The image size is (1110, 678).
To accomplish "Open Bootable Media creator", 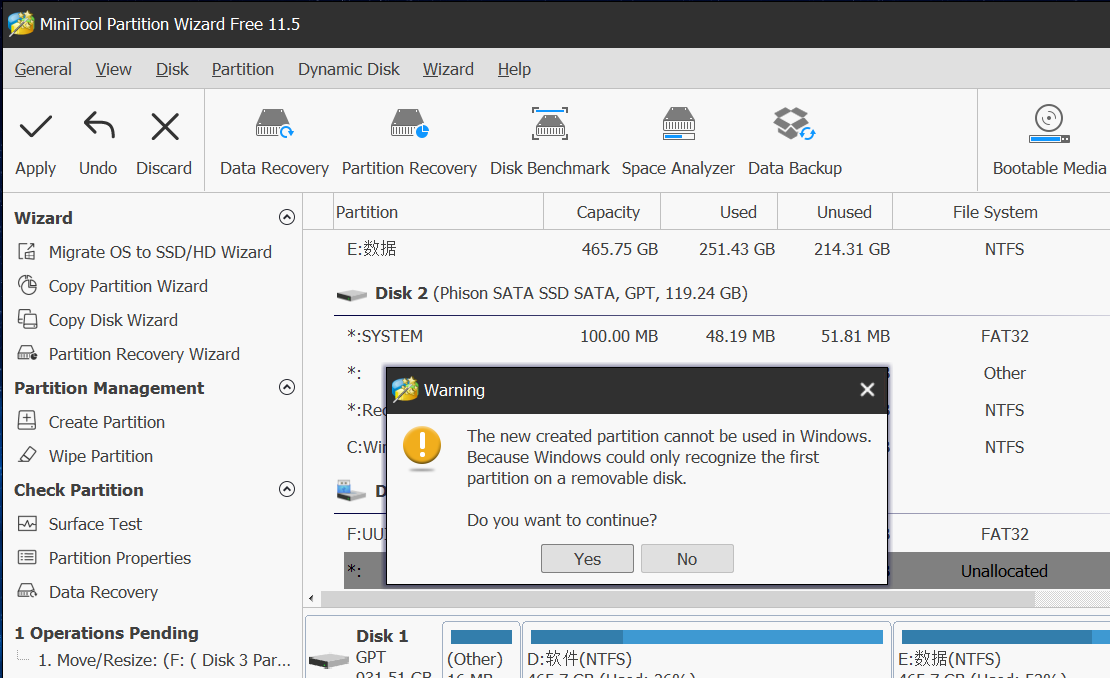I will coord(1049,125).
